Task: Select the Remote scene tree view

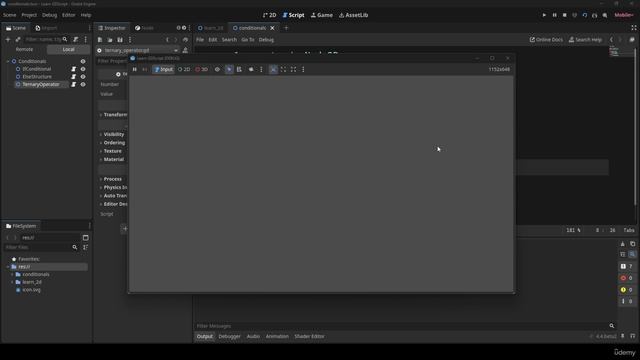Action: click(24, 49)
